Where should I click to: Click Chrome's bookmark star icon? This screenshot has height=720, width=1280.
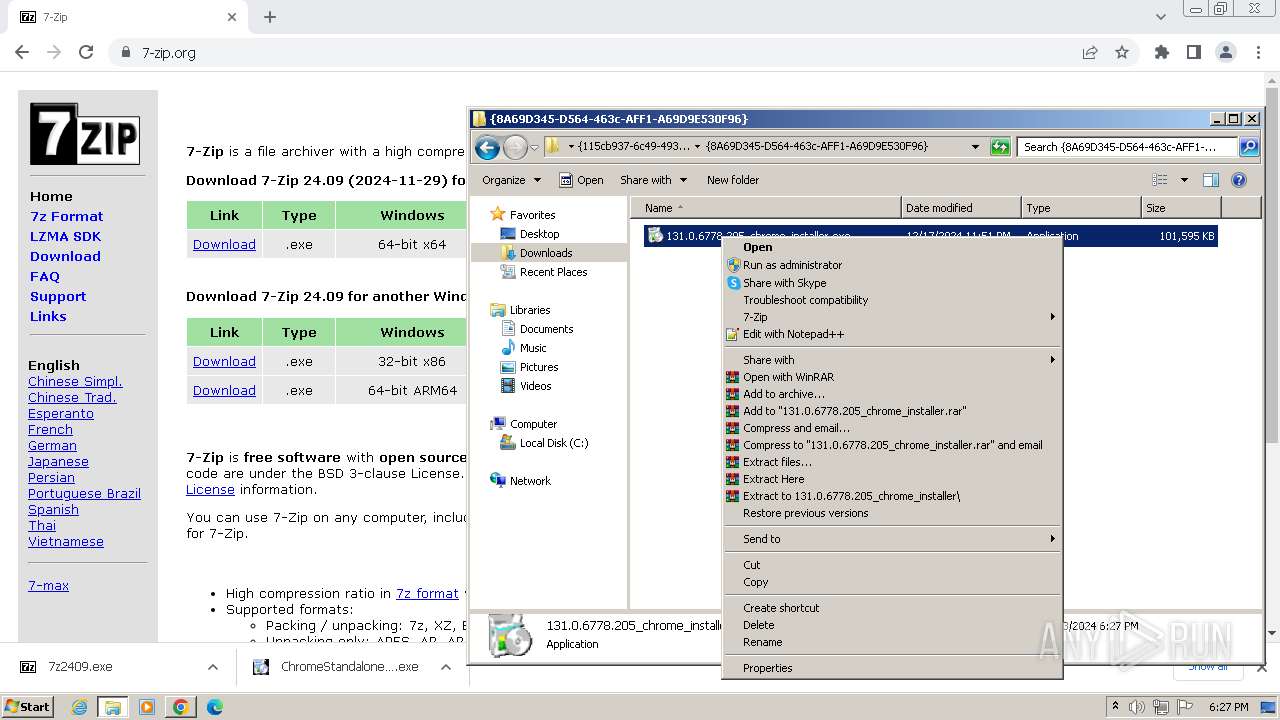click(1122, 52)
